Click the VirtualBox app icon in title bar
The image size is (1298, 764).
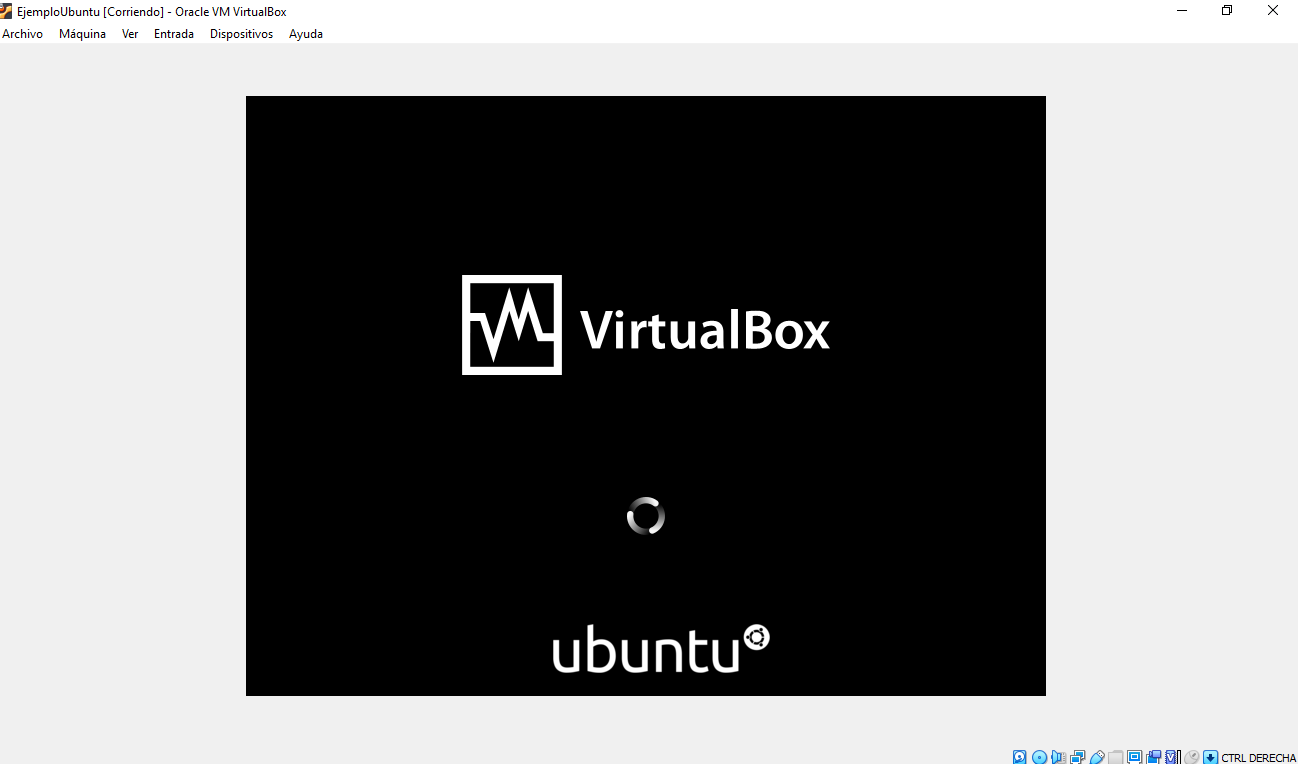point(6,11)
